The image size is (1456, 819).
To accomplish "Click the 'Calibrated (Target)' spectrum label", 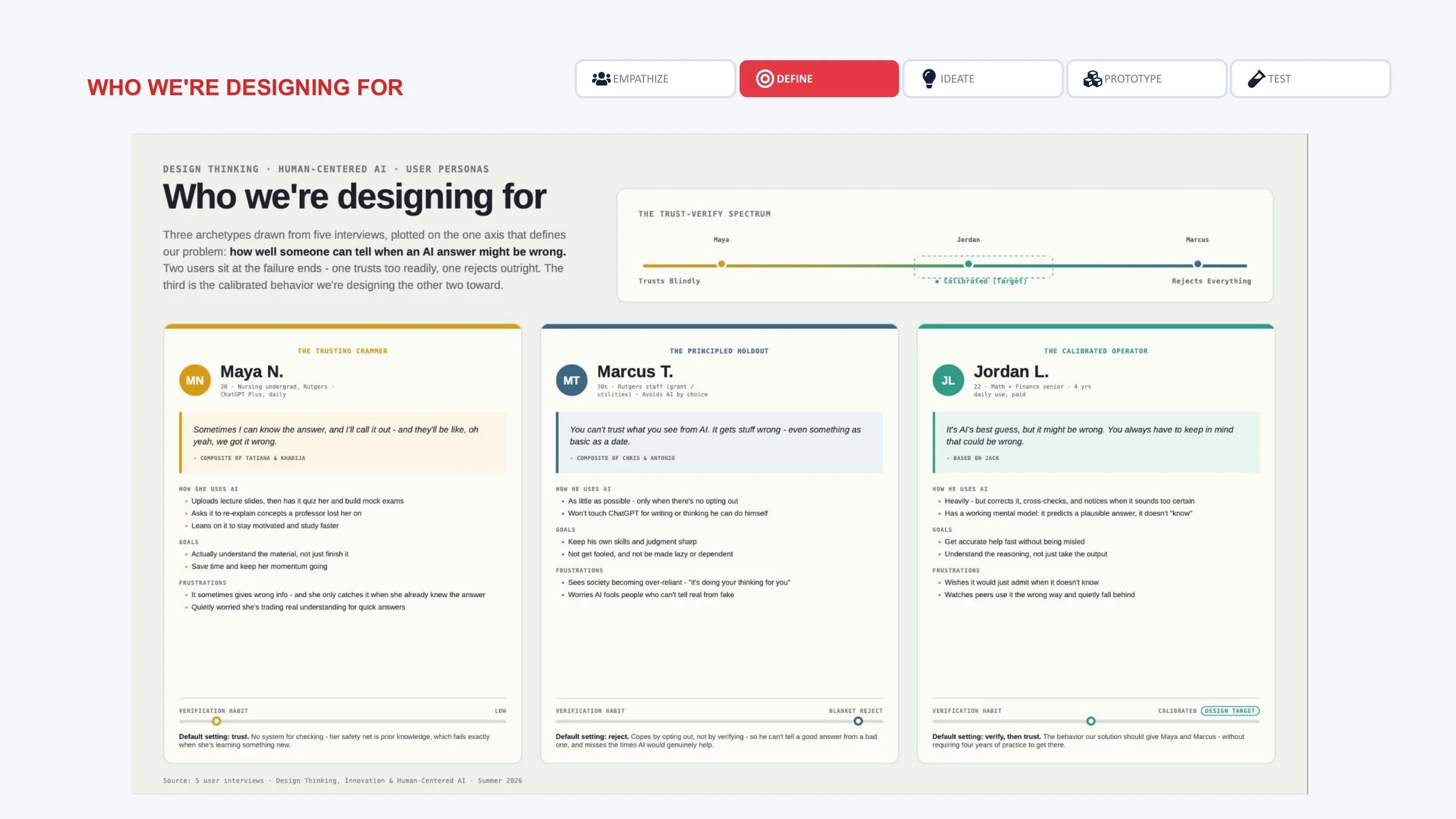I will 981,281.
